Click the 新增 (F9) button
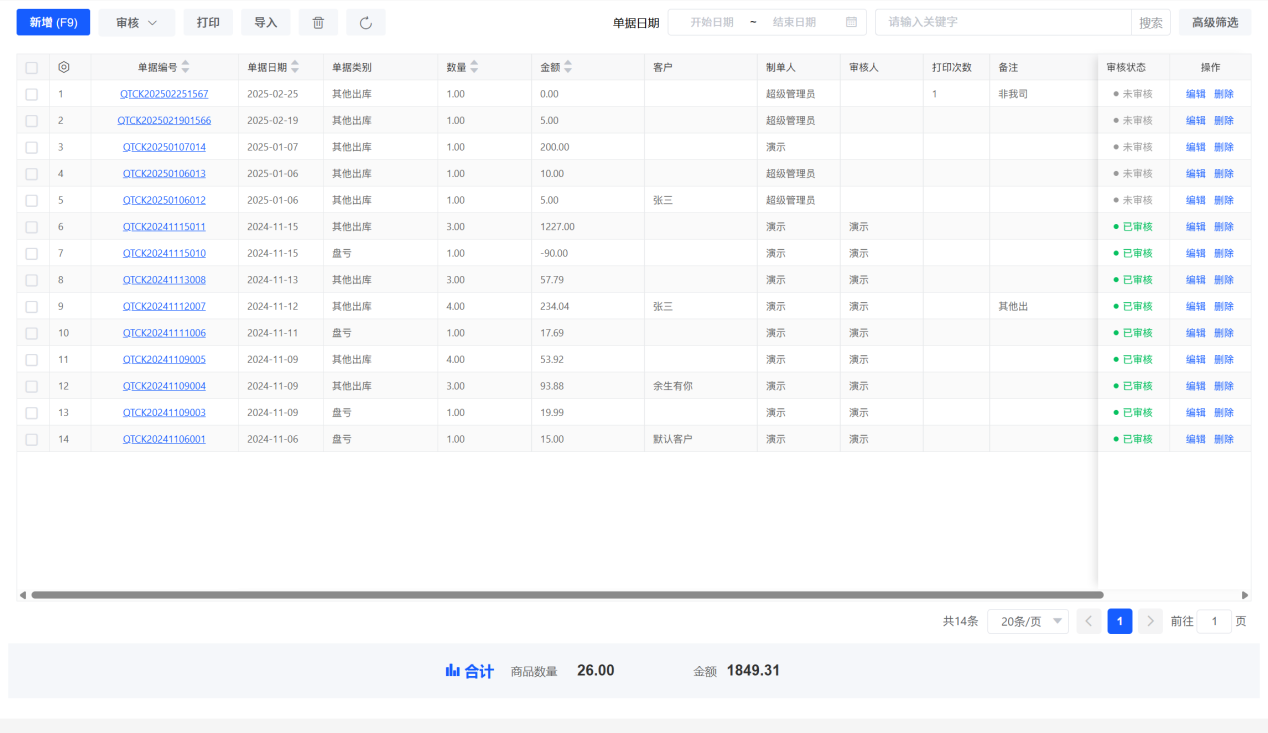1268x733 pixels. point(53,23)
